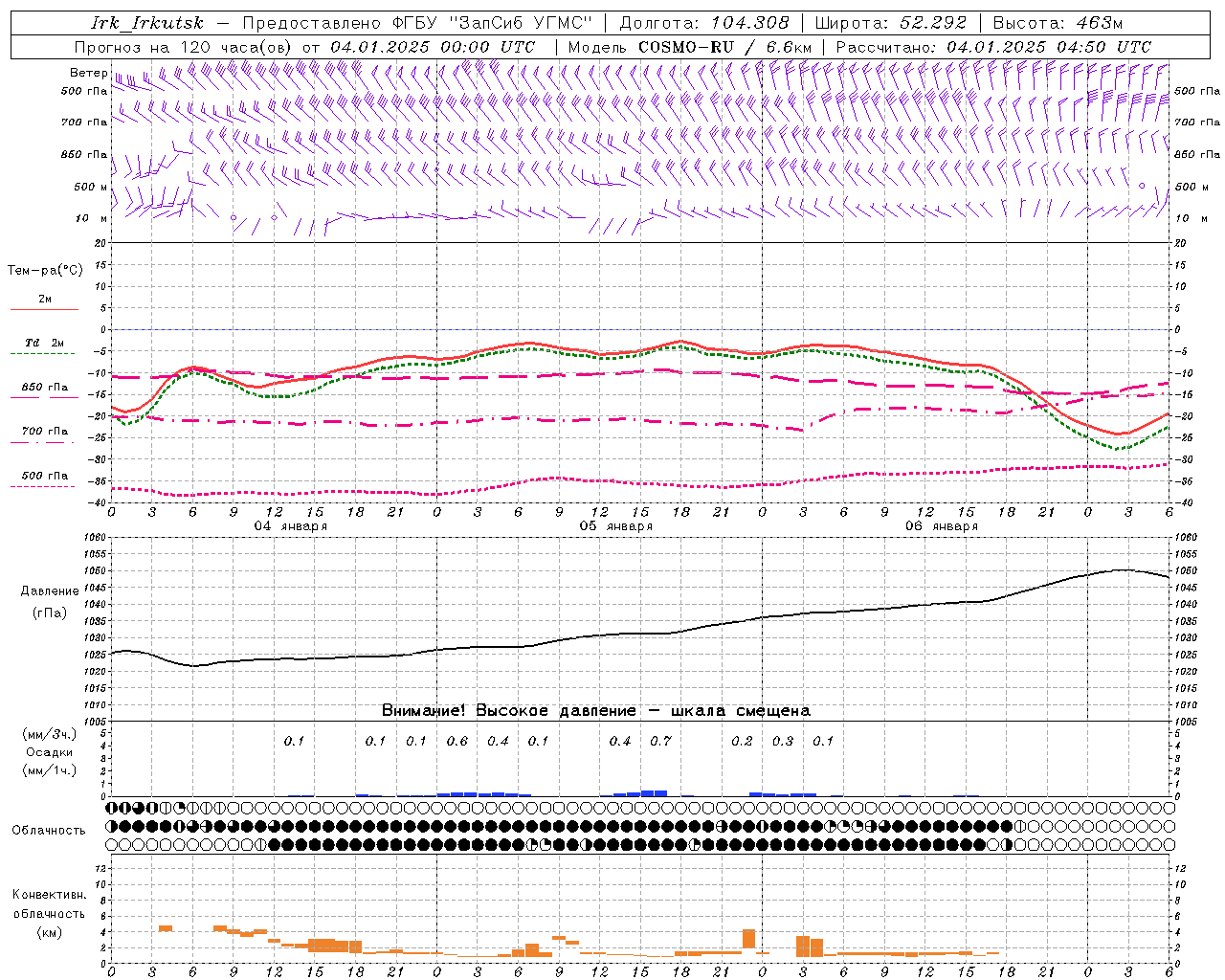The height and width of the screenshot is (980, 1225).
Task: Select the 850 гПа temperature legend entry
Action: (44, 391)
